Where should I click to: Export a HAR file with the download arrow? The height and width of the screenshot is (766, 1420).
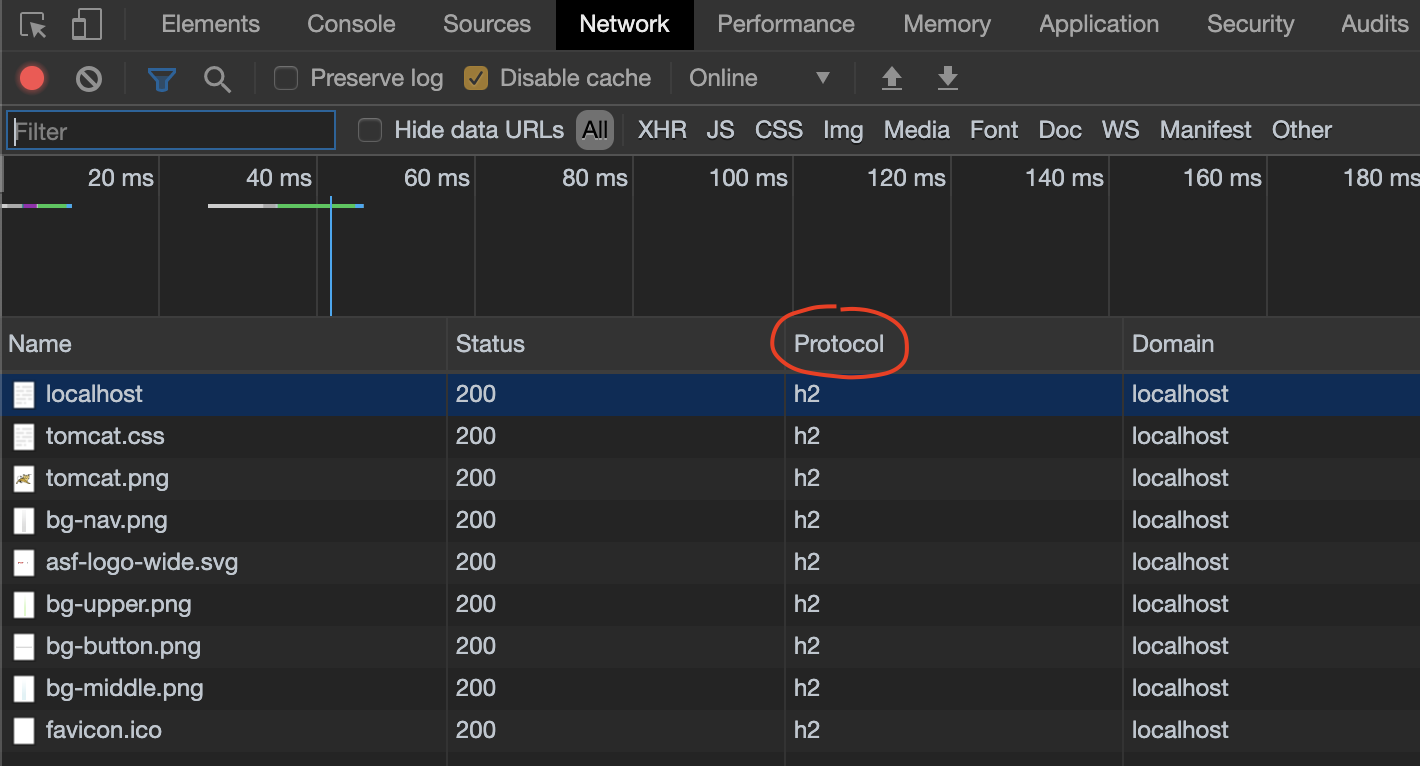(948, 78)
